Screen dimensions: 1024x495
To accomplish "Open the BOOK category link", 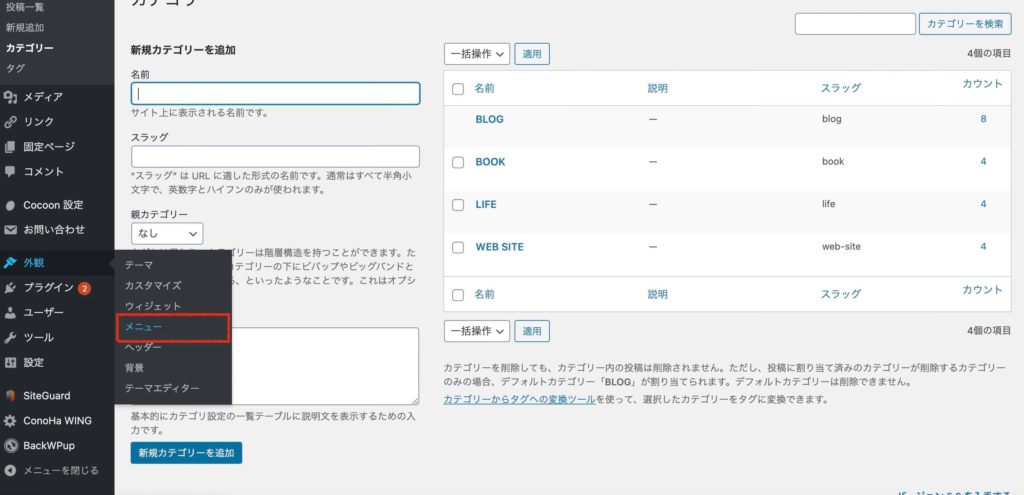I will (490, 162).
